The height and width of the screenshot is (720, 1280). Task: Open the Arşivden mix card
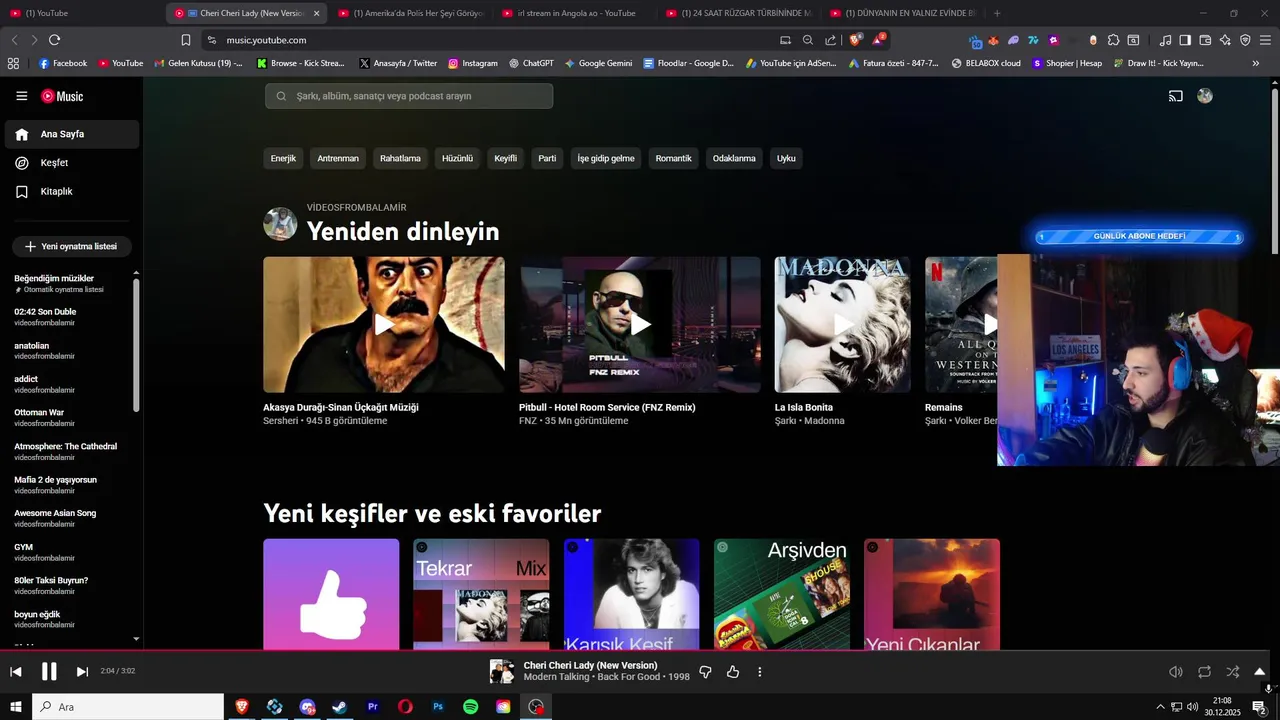(x=782, y=595)
